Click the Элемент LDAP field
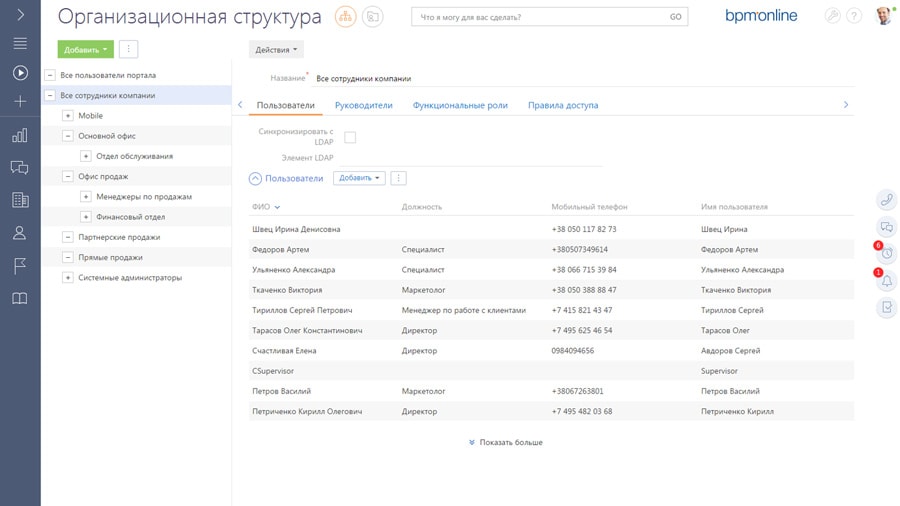 click(x=471, y=158)
